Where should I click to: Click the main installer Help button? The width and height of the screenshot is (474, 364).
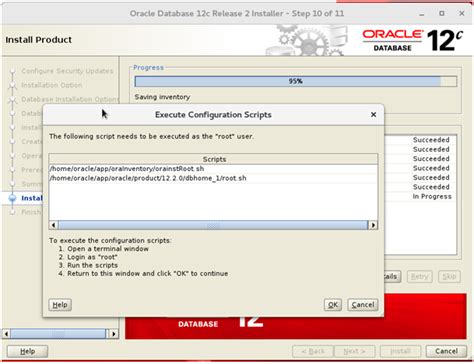click(27, 351)
